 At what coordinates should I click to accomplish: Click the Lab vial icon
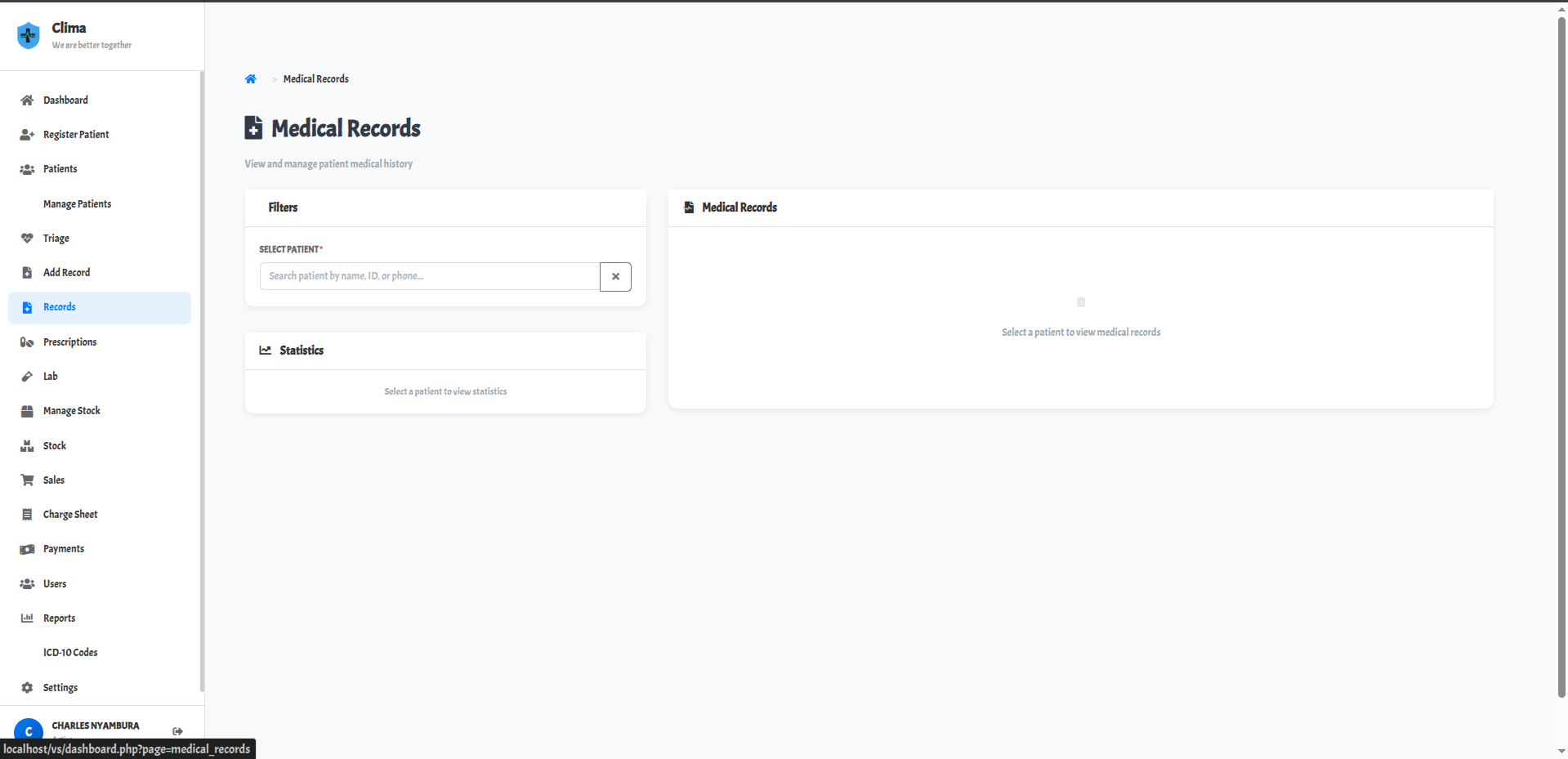tap(27, 377)
